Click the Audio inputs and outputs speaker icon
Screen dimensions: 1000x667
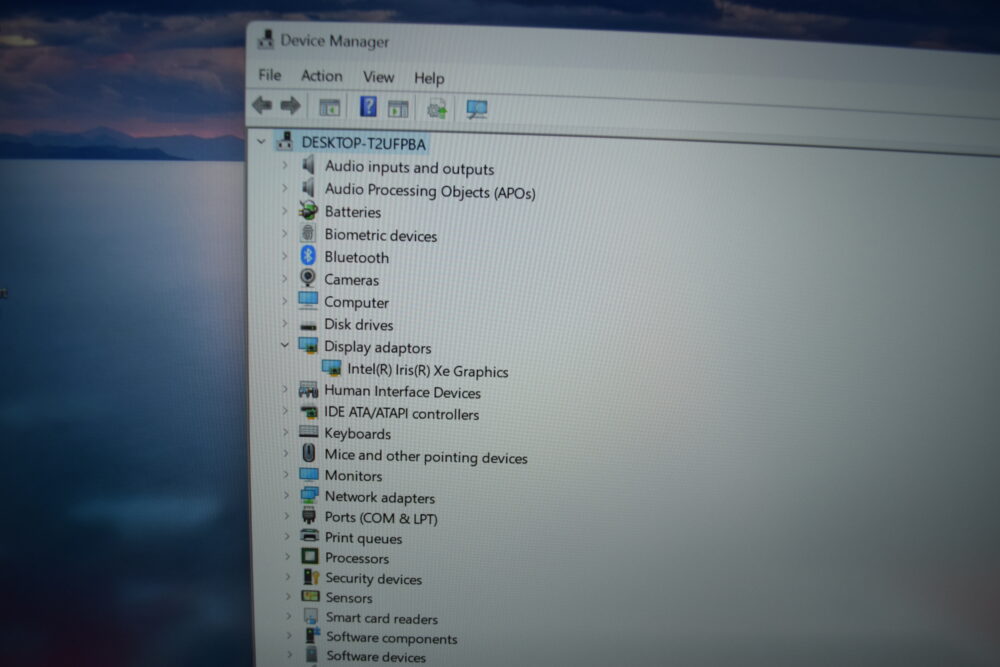(309, 166)
